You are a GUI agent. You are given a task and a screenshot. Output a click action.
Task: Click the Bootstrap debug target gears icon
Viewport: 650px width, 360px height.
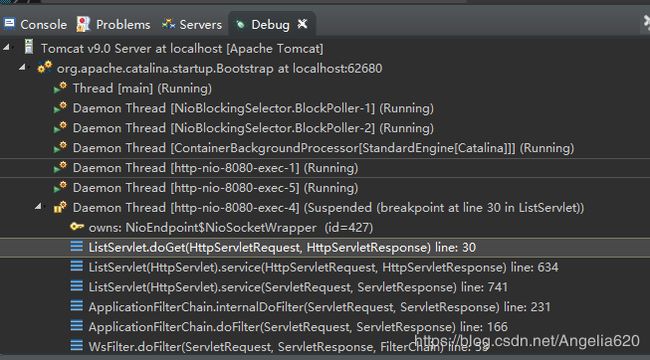(45, 67)
